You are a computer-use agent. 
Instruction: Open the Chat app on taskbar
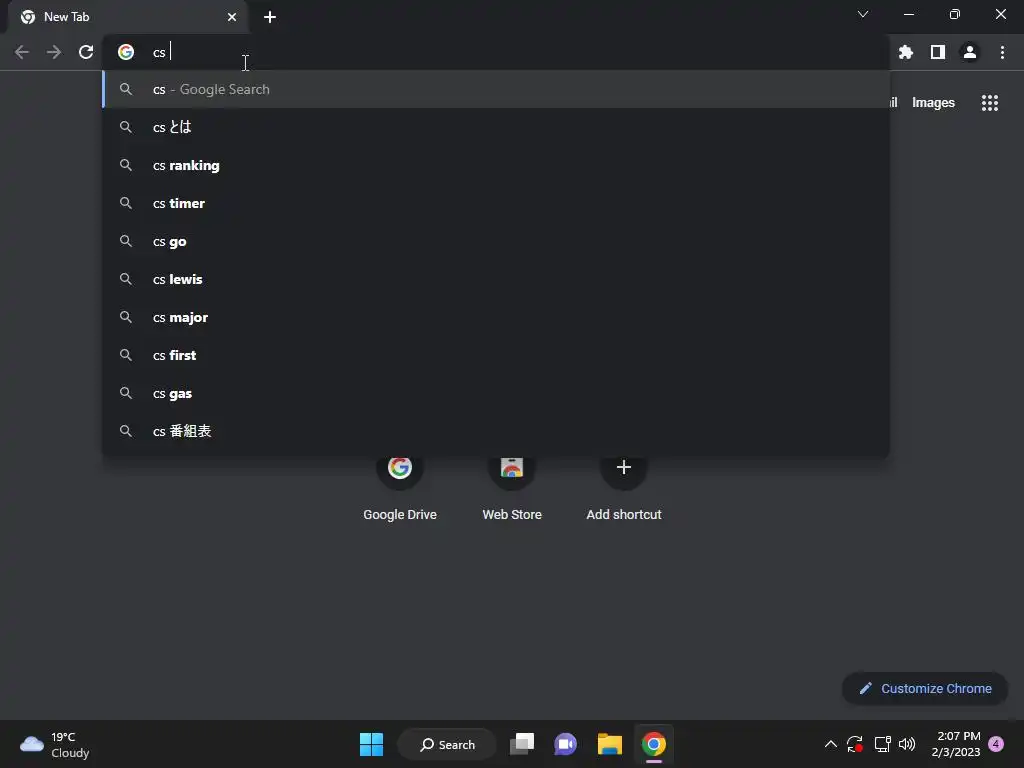tap(566, 744)
